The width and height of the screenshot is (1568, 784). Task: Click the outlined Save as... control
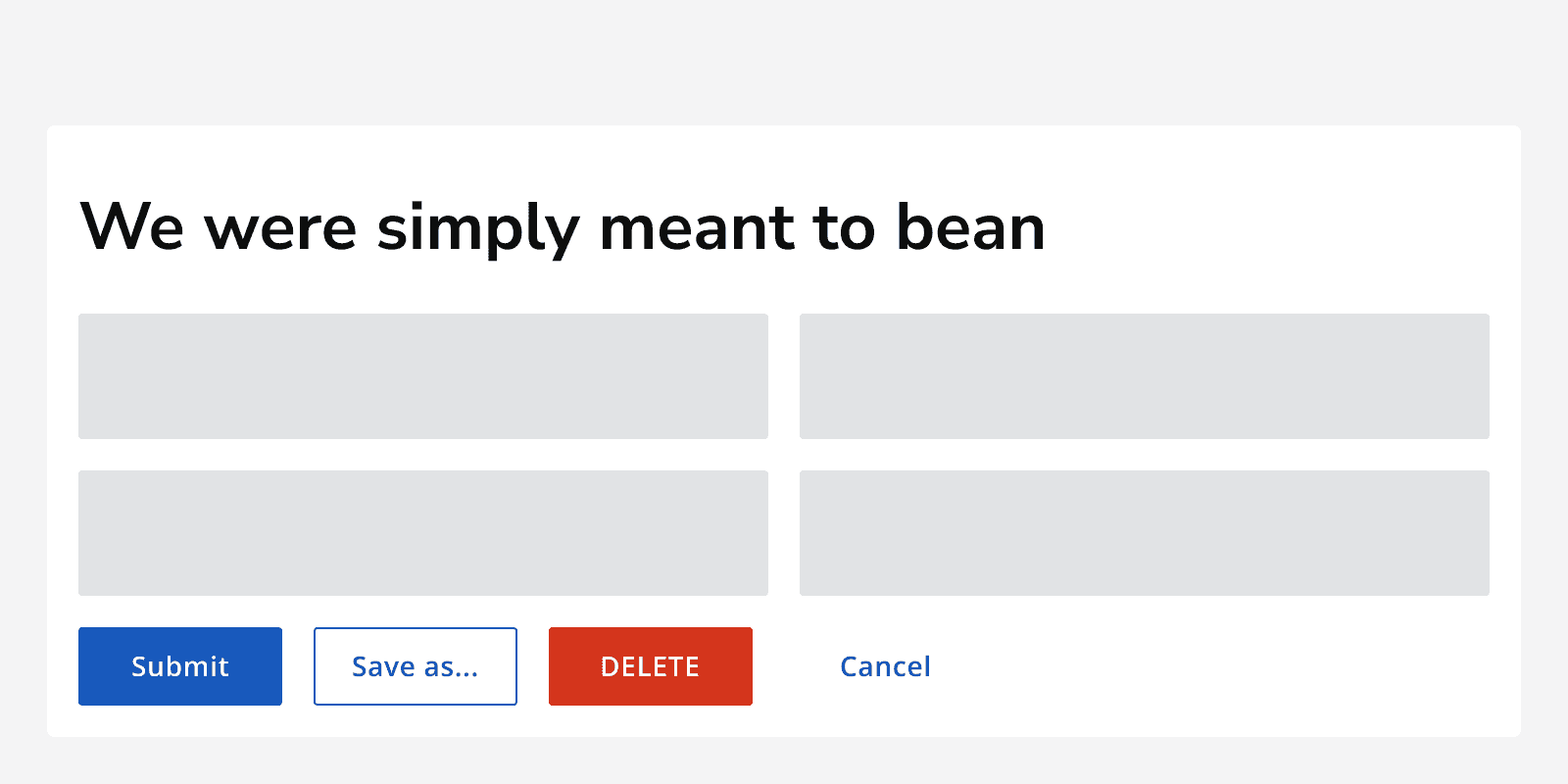415,666
